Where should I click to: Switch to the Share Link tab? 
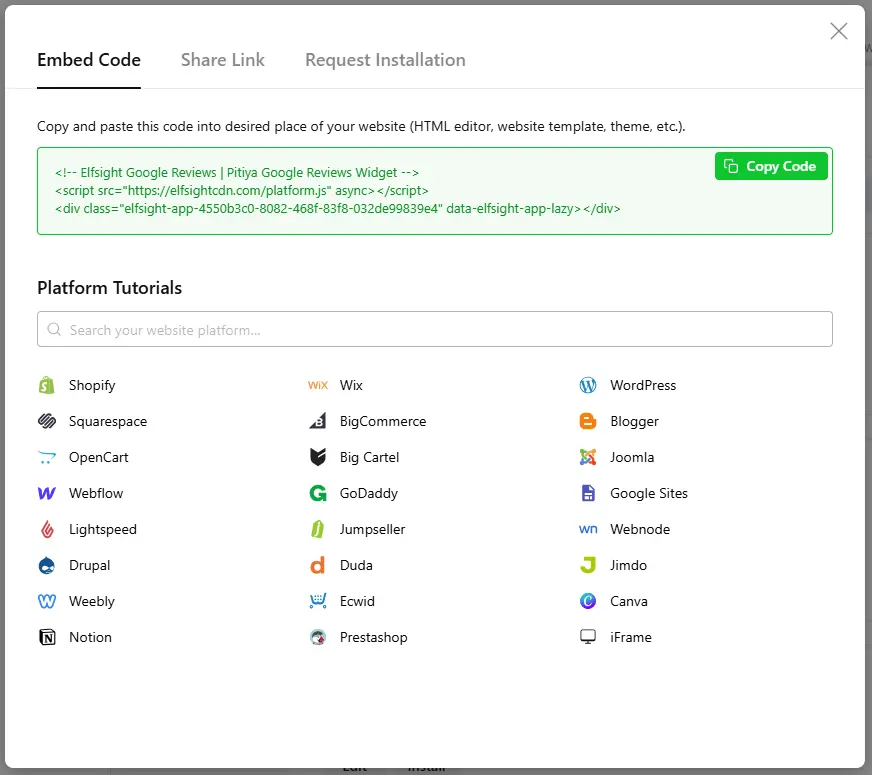(x=222, y=60)
